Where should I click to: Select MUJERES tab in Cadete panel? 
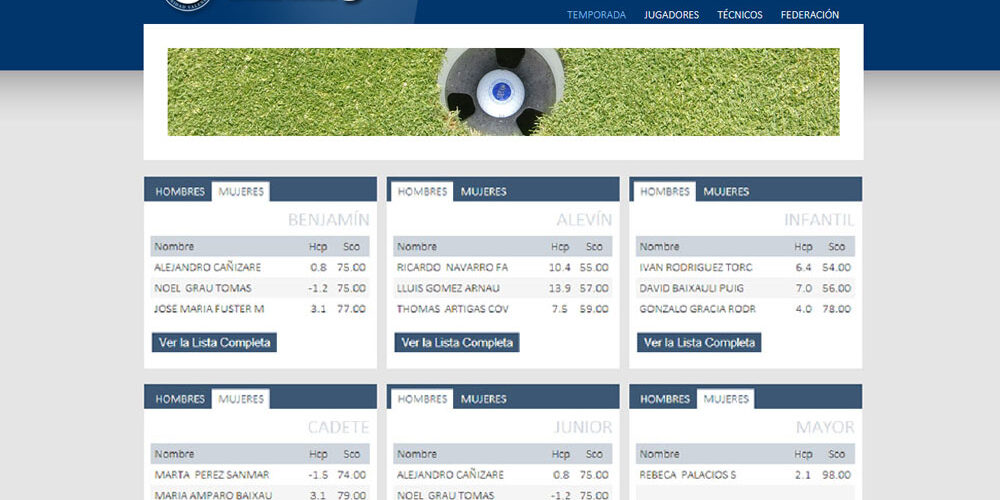240,399
